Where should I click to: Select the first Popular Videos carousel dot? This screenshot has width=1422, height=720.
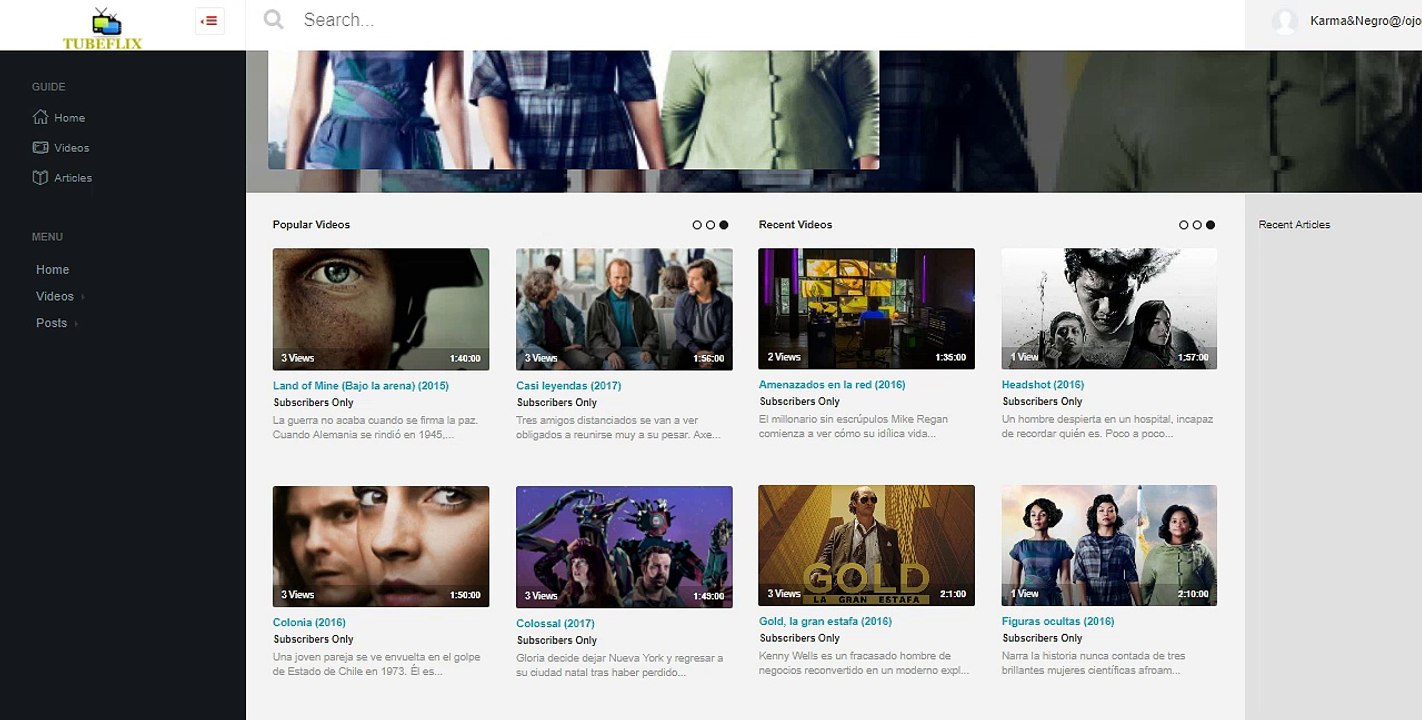coord(697,225)
